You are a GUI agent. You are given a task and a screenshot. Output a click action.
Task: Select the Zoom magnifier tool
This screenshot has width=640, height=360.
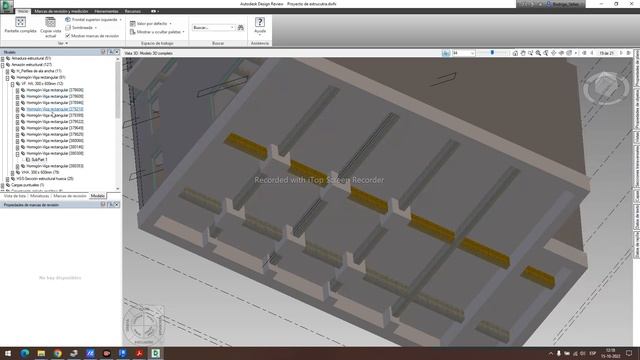point(538,53)
